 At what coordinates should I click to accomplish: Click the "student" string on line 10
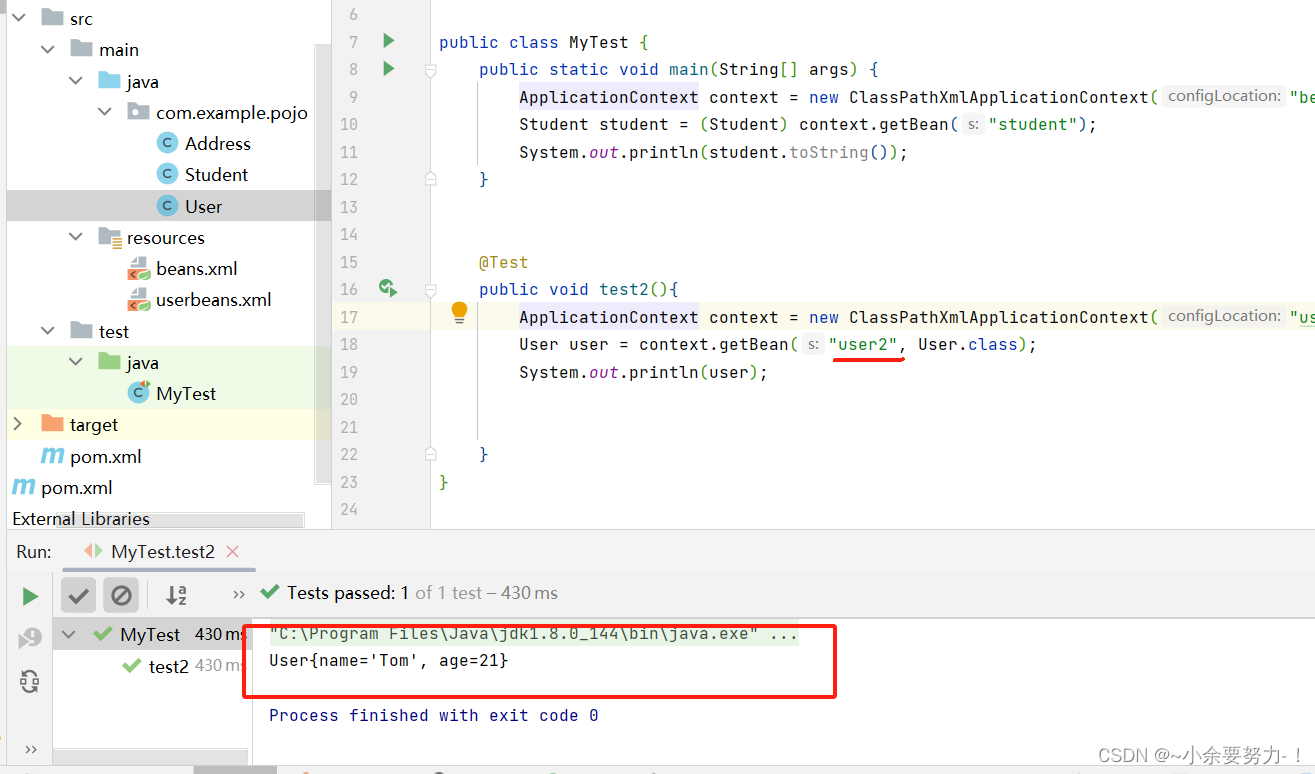point(1033,124)
